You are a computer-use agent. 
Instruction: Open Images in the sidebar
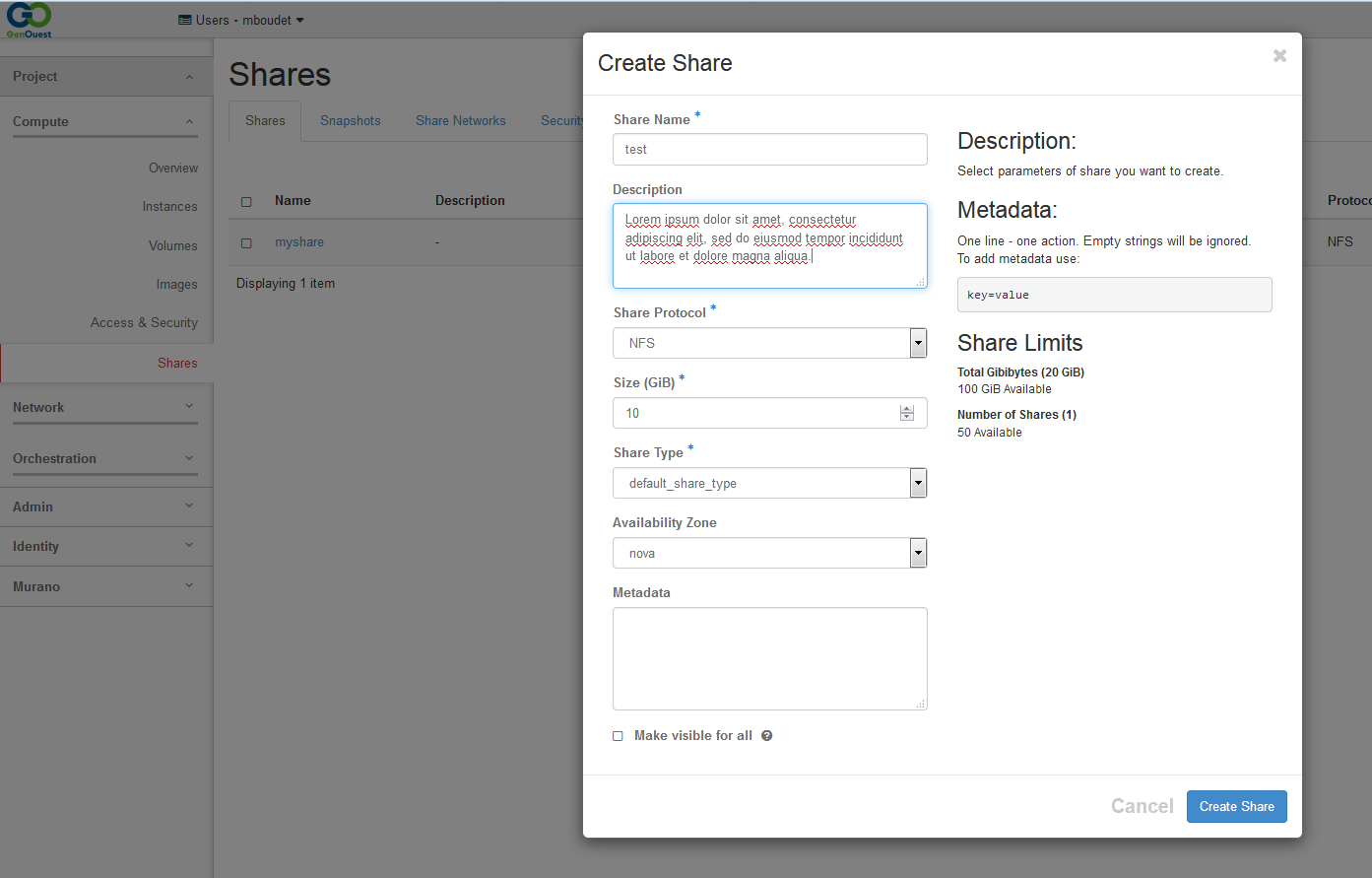(x=176, y=285)
